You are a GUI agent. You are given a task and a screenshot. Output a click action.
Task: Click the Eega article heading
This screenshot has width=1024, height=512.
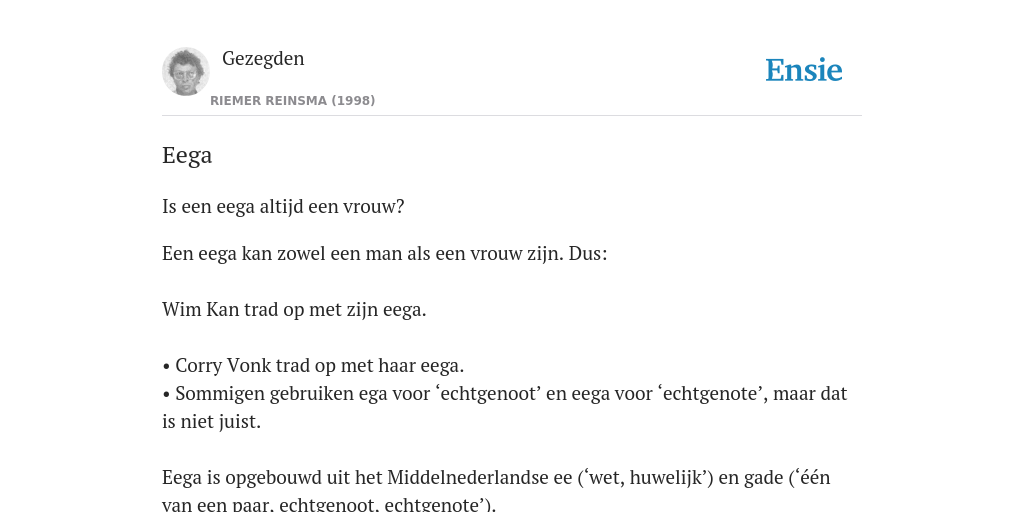click(187, 155)
